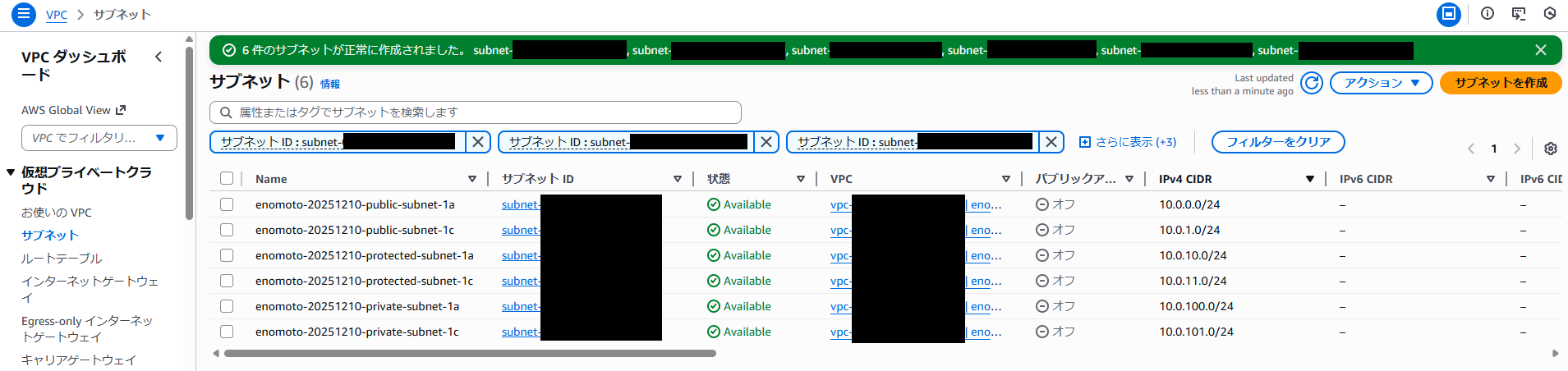Select the private-subnet-1c row checkbox

click(x=227, y=332)
